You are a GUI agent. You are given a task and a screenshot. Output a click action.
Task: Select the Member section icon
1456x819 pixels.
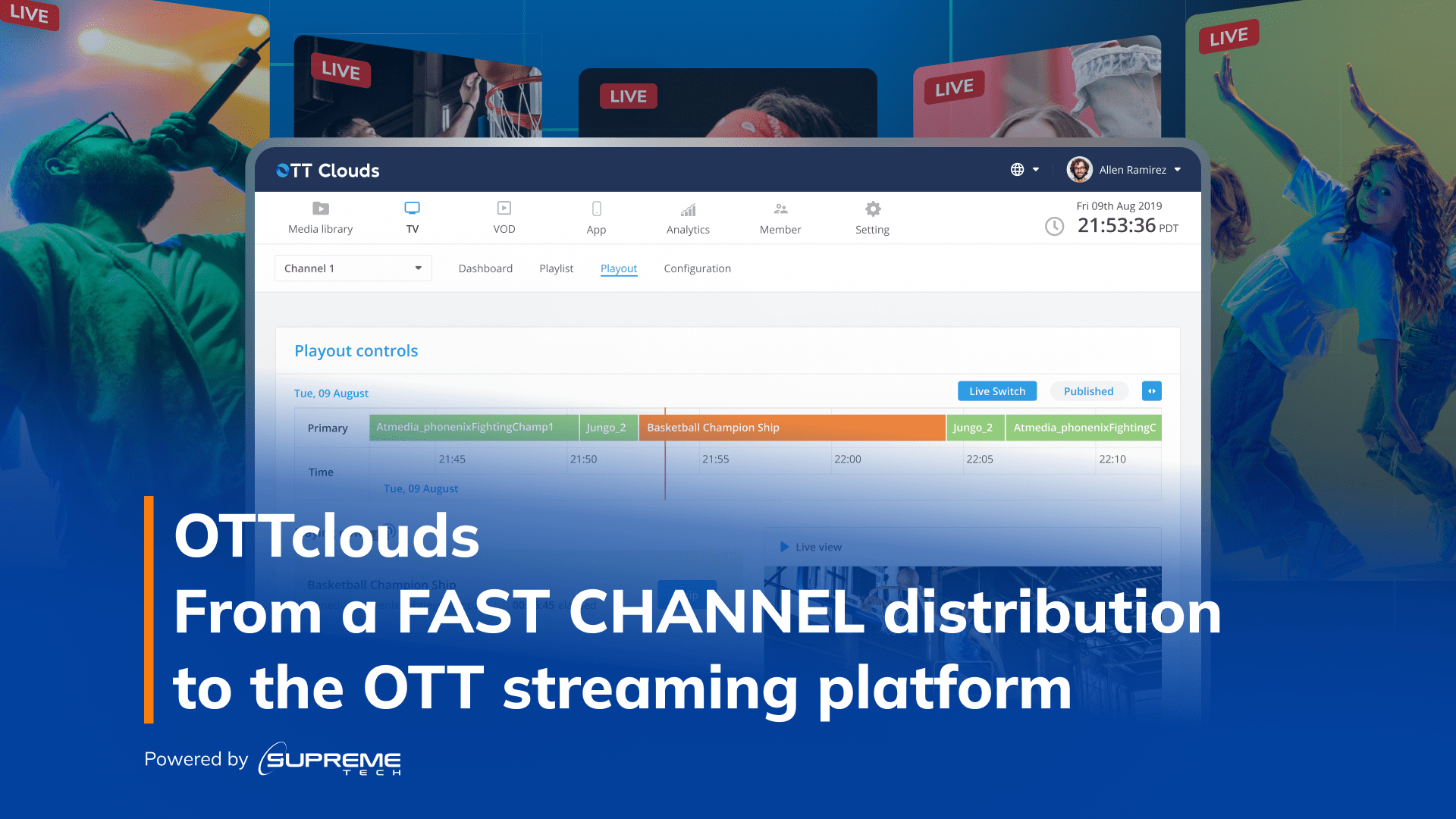coord(780,217)
